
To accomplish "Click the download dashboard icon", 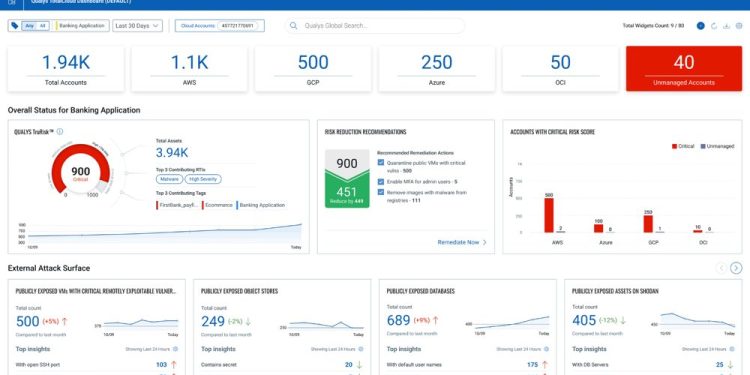I will [726, 26].
